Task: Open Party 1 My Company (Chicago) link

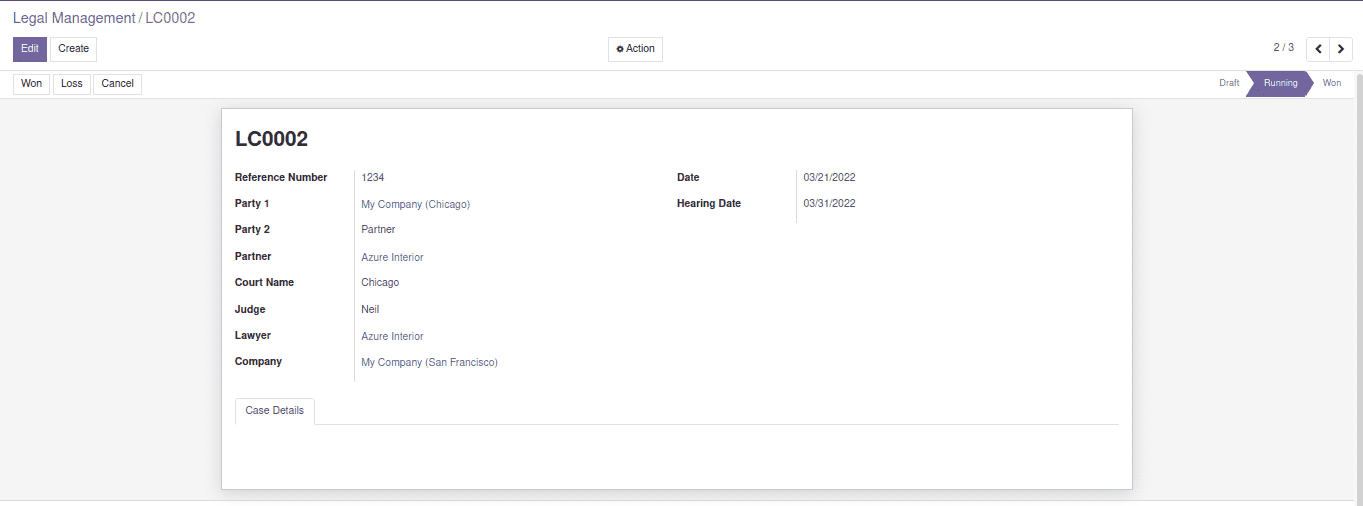Action: [415, 204]
